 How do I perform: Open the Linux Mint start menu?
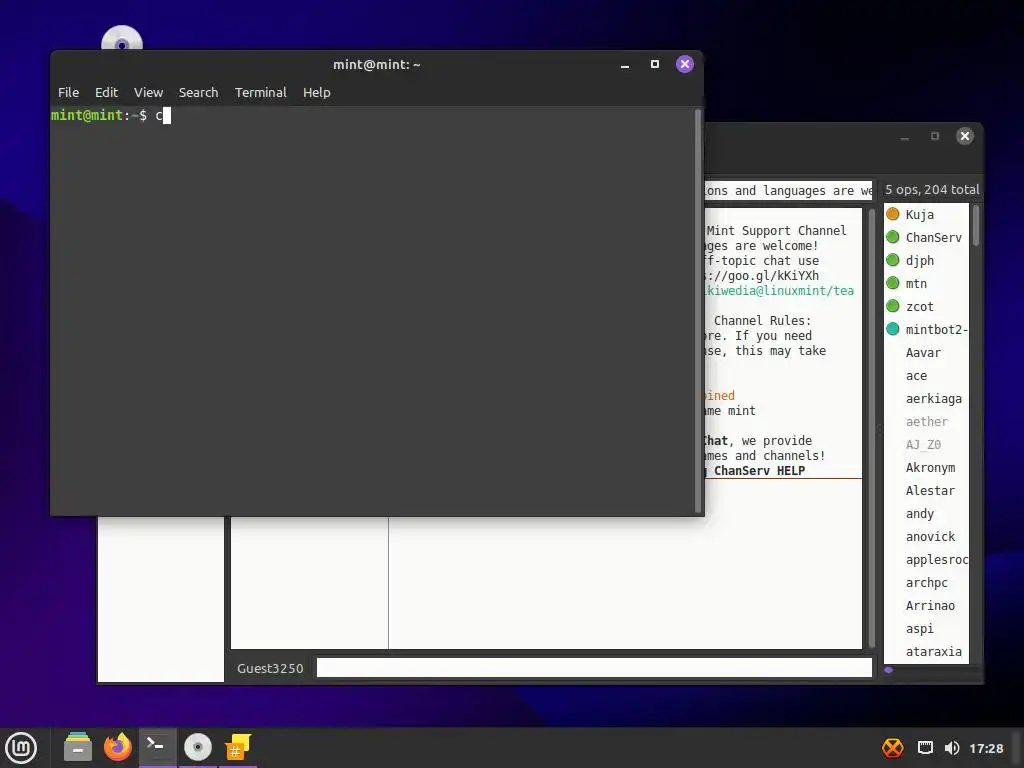(21, 748)
